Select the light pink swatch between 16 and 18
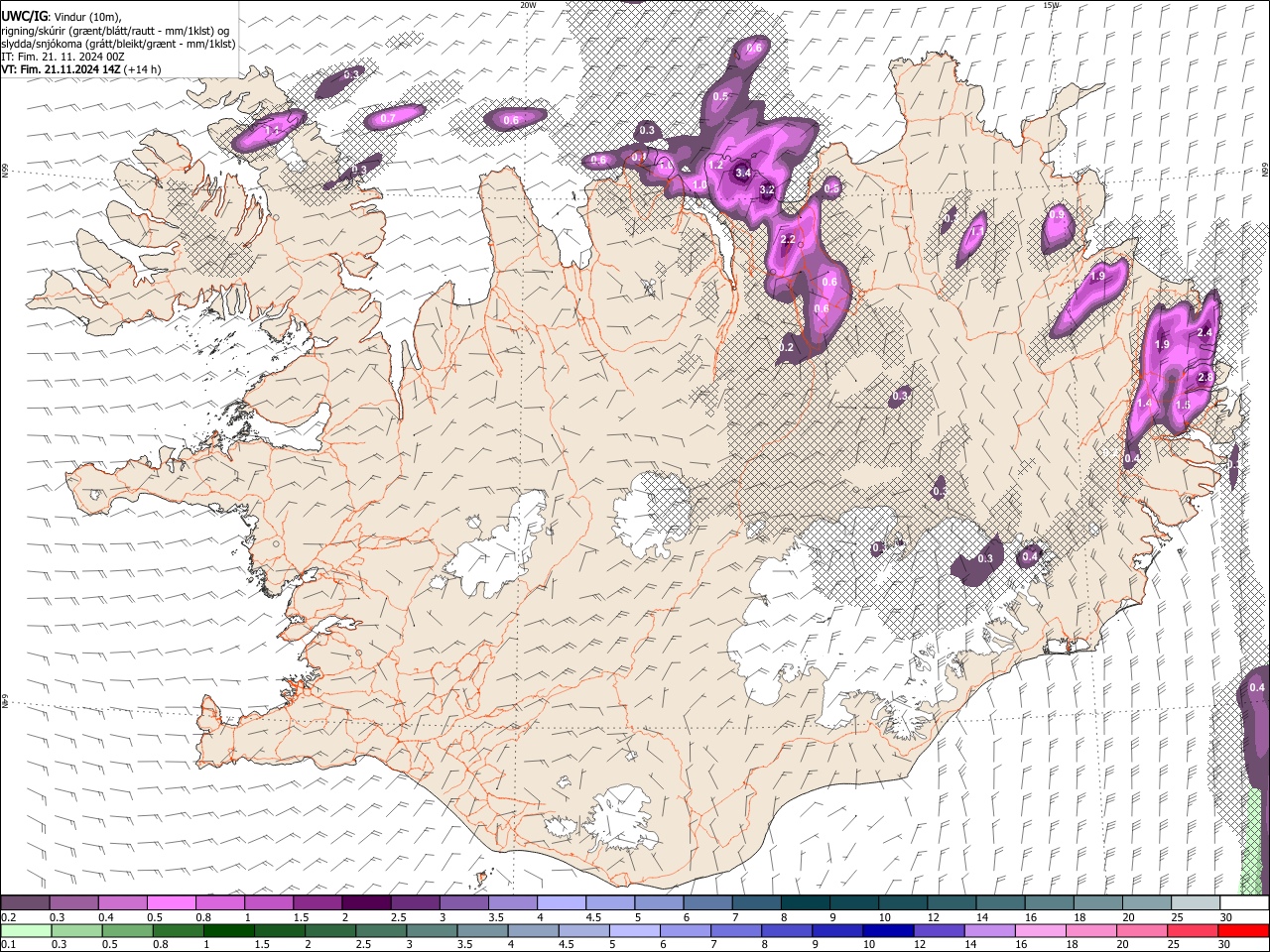Screen dimensions: 1270x952 coord(1041,930)
